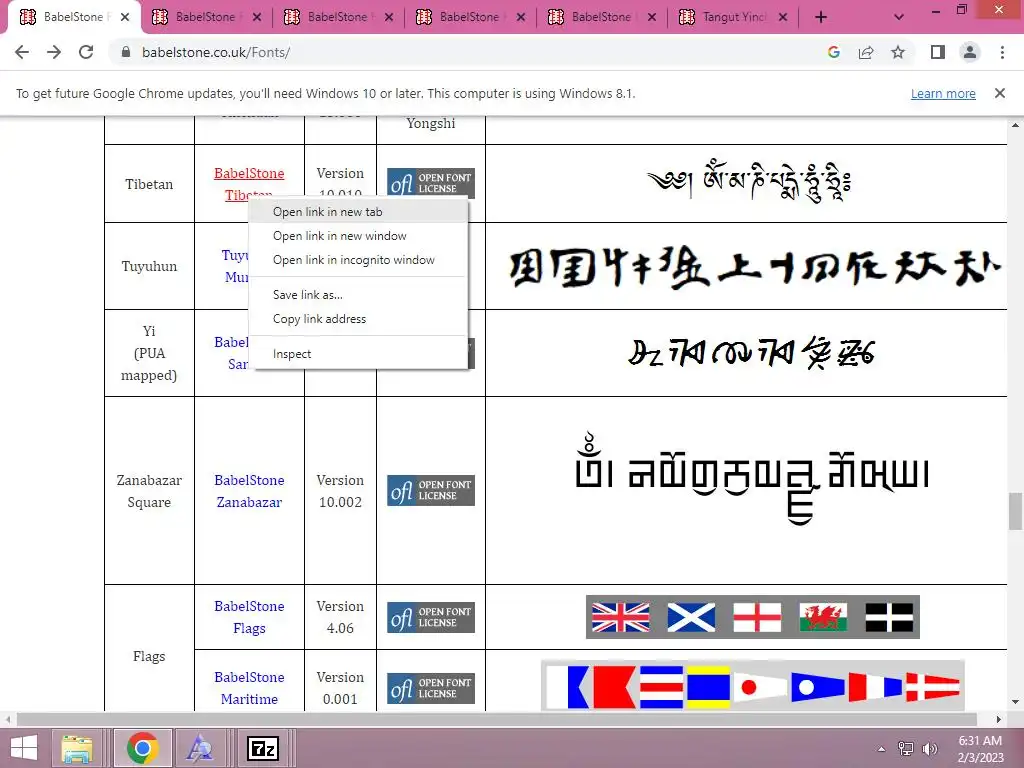Screen dimensions: 1024x768
Task: Open the Windows Start menu
Action: (24, 748)
